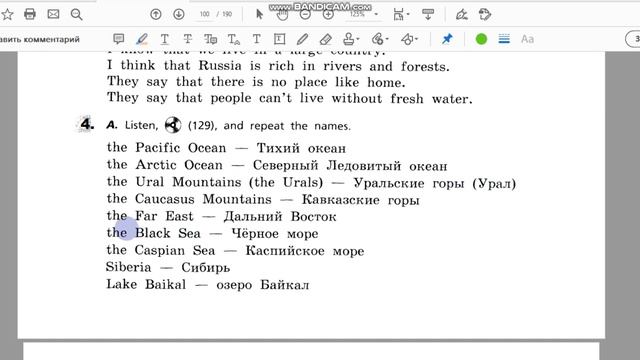Activate the hand pan tool

[x=282, y=15]
